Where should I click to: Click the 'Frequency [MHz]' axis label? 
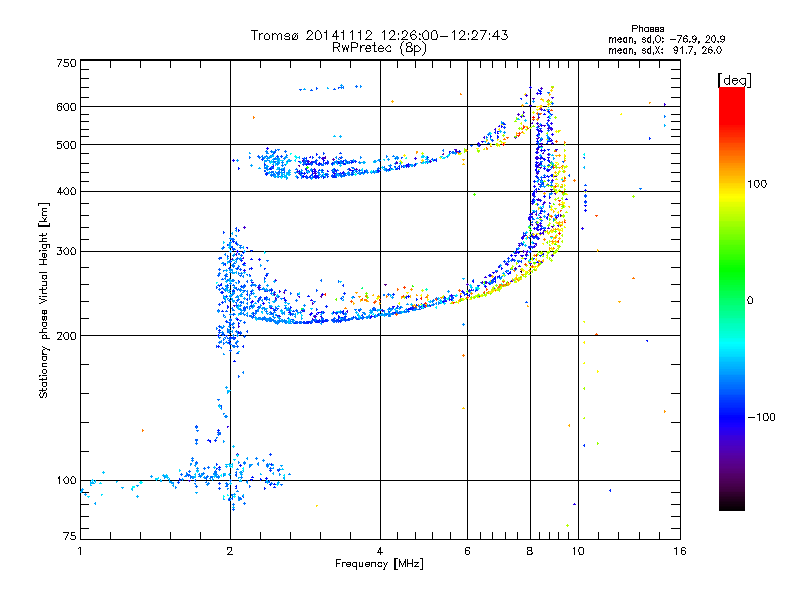point(379,564)
